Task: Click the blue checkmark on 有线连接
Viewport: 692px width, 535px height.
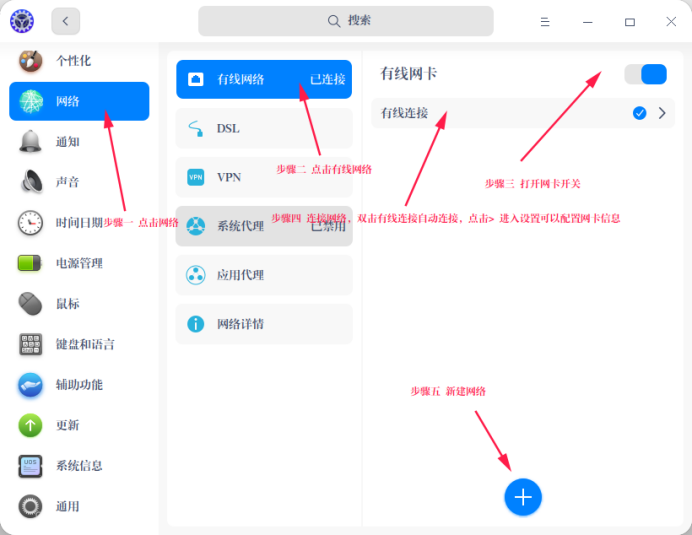Action: [x=639, y=113]
